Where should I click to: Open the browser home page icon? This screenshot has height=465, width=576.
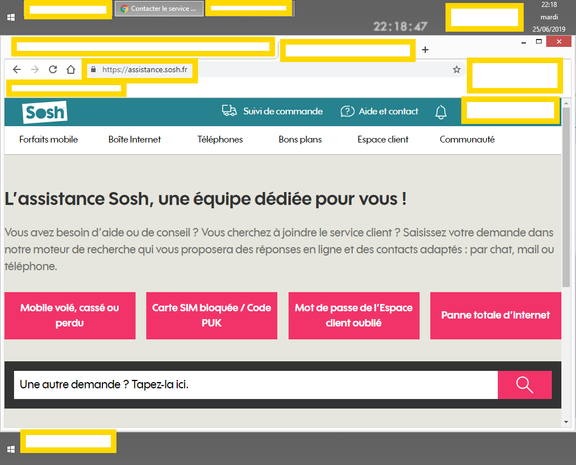[71, 69]
